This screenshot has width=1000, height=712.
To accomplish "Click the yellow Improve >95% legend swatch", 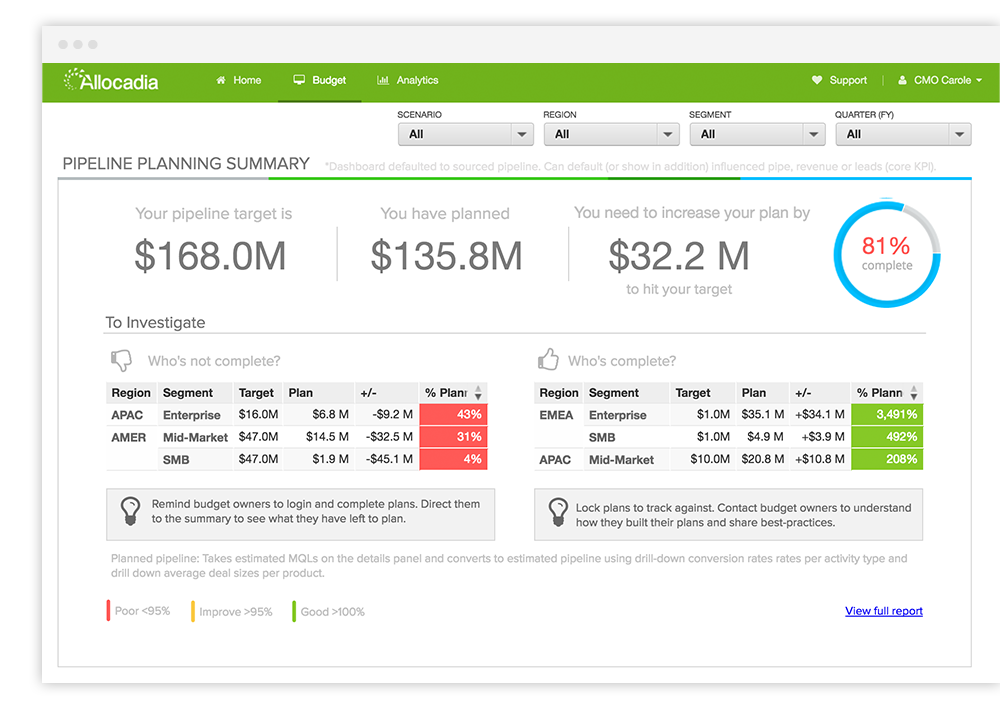I will click(x=193, y=611).
